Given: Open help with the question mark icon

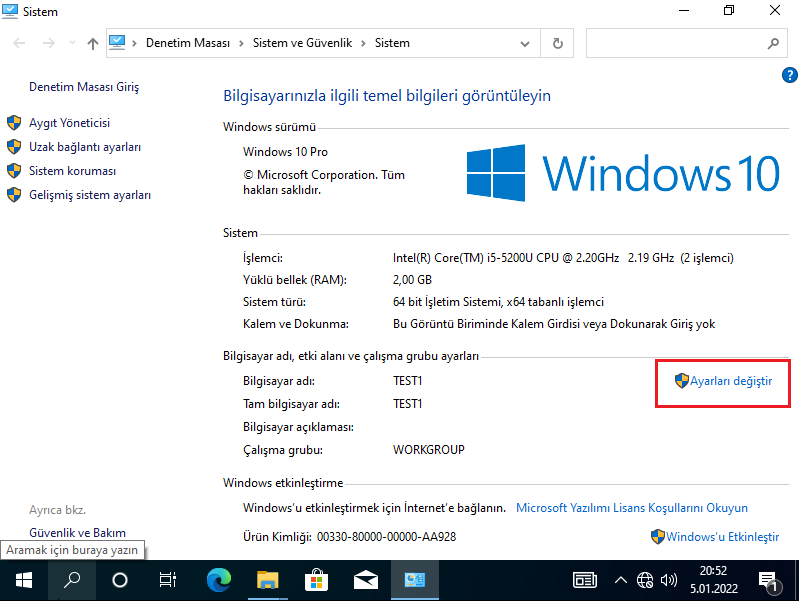Looking at the screenshot, I should [789, 75].
